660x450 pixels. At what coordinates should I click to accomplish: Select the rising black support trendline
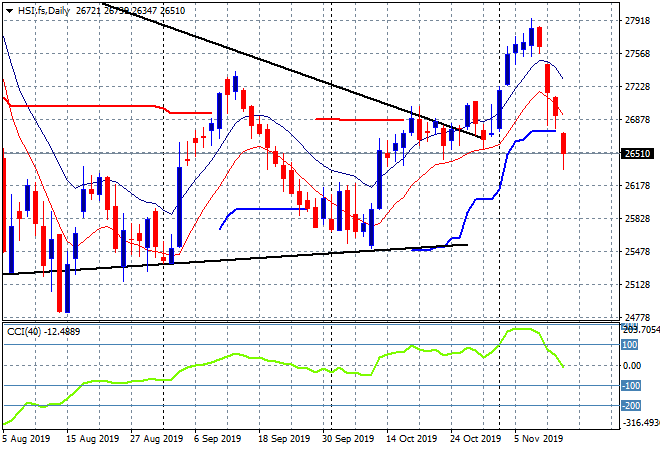(x=235, y=259)
